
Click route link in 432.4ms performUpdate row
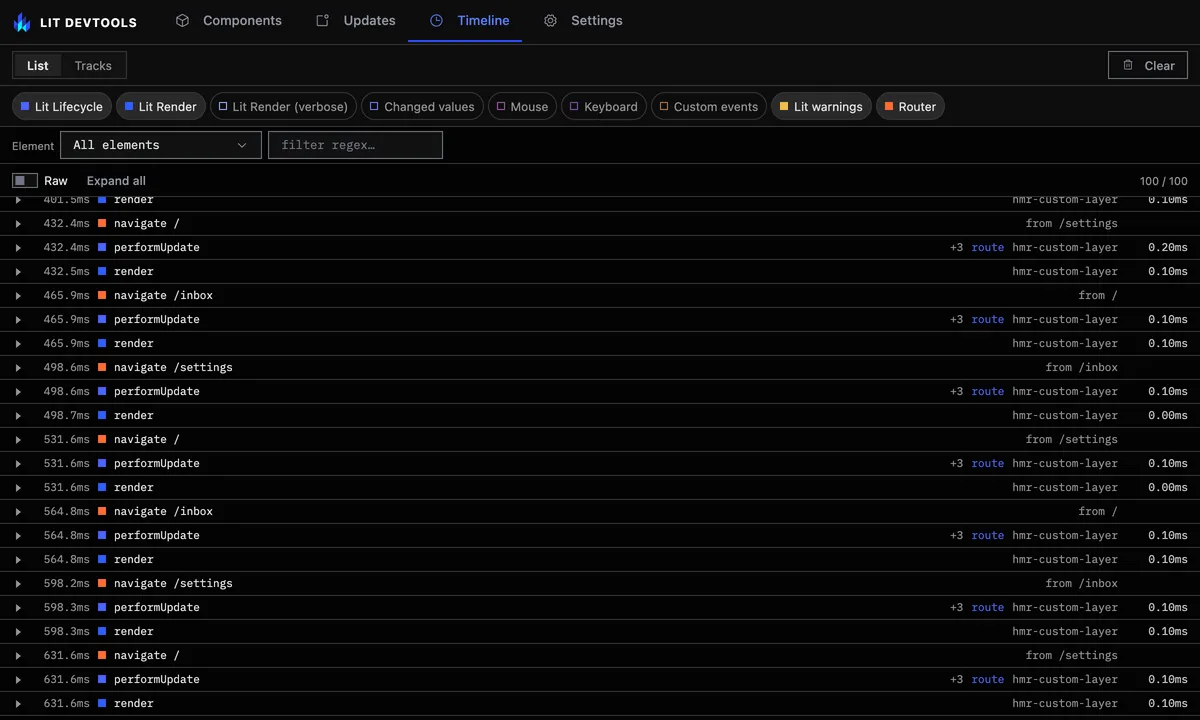[x=987, y=248]
